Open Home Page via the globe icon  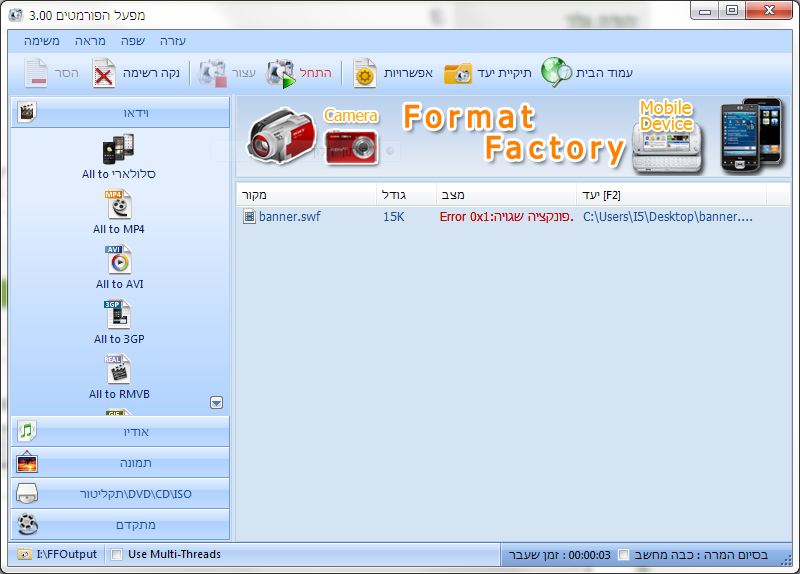click(557, 72)
